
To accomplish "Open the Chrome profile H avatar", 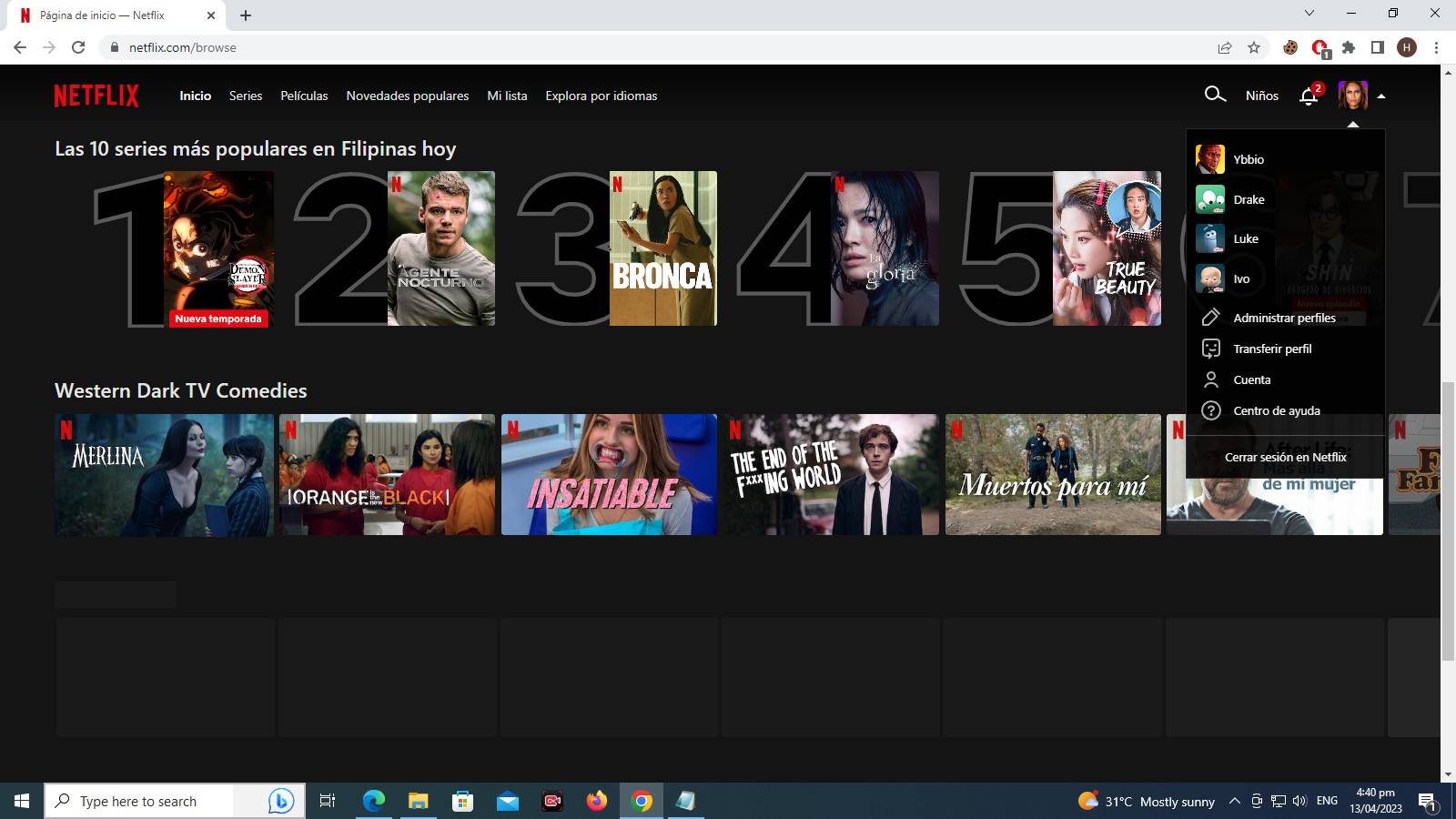I will (1407, 47).
